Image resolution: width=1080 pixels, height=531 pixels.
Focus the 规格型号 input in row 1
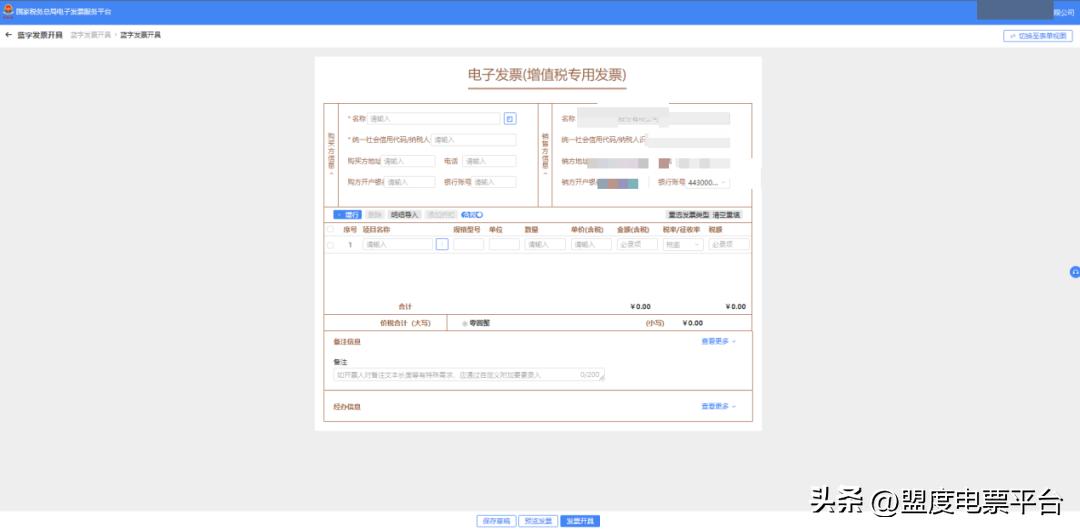pos(468,244)
